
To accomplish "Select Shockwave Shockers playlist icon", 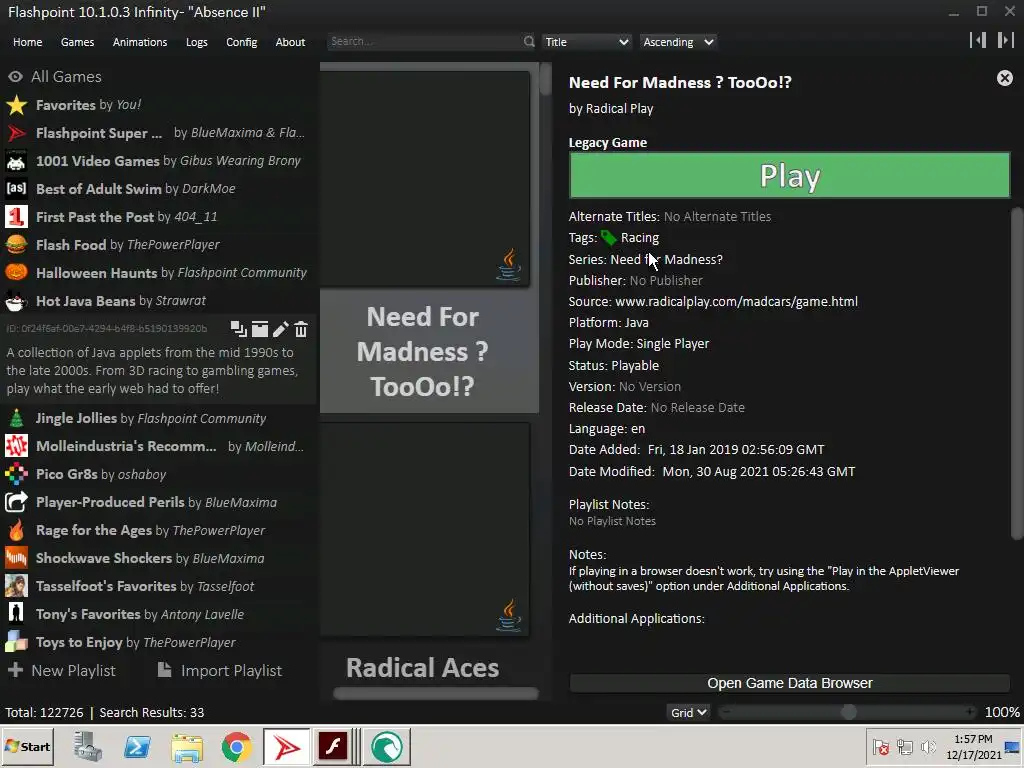I will click(16, 558).
